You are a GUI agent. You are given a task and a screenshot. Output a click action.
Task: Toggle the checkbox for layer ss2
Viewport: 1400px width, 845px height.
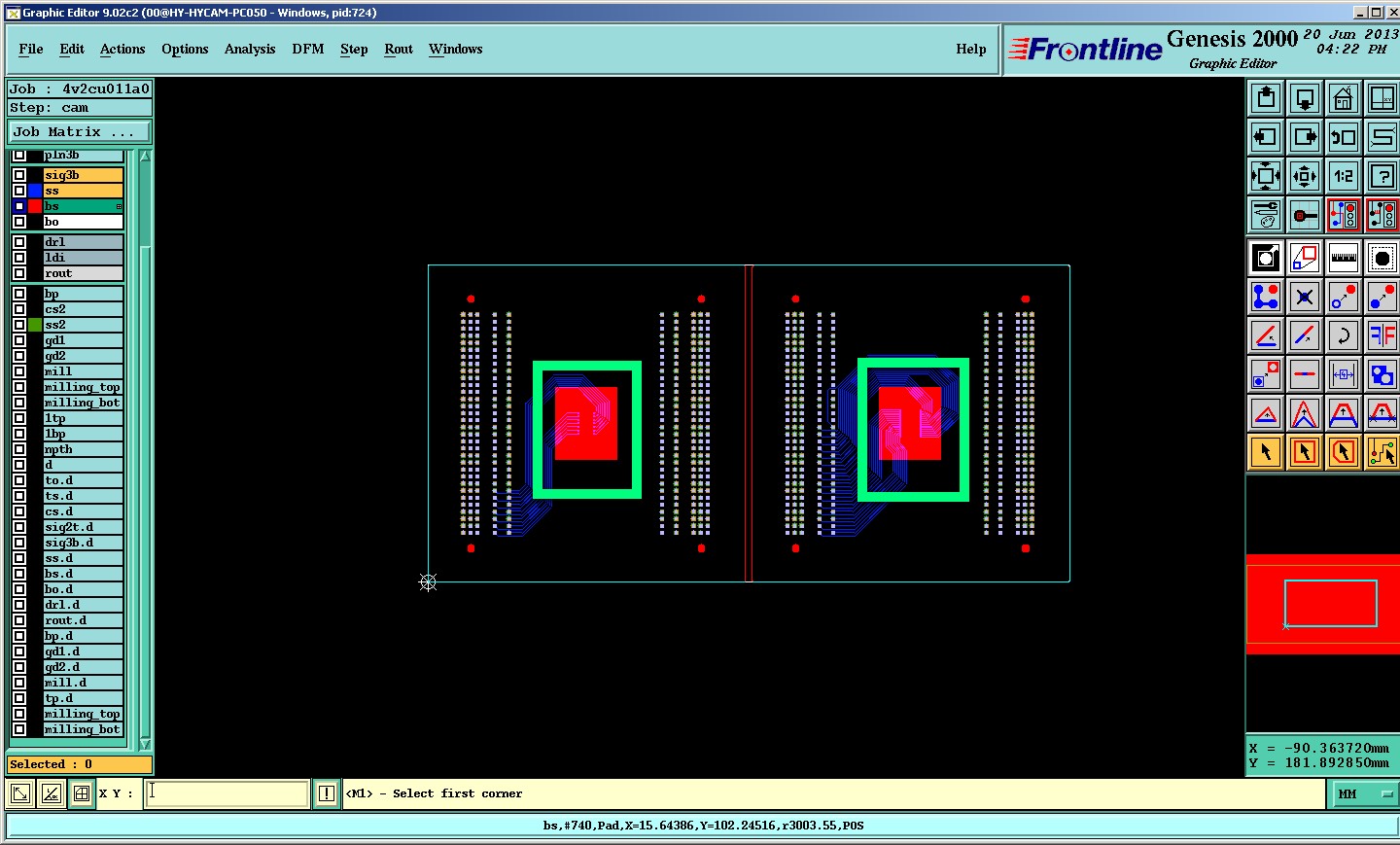pyautogui.click(x=18, y=325)
